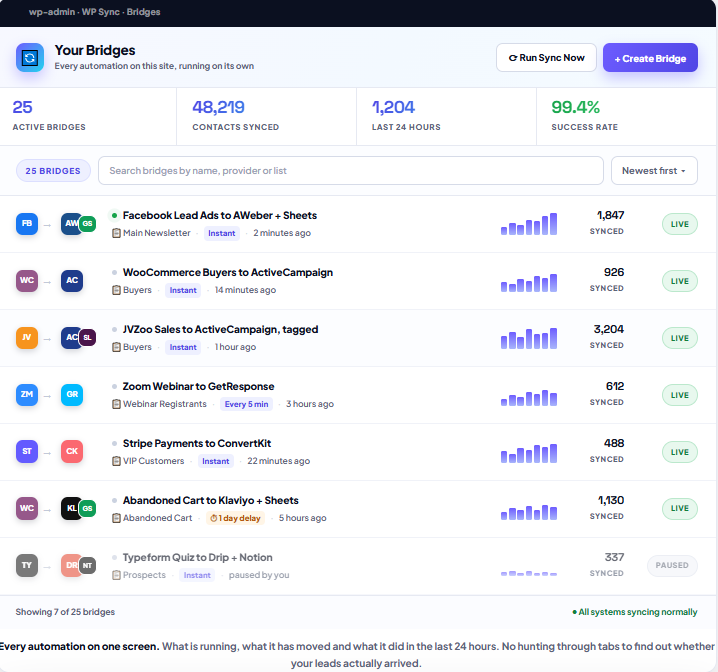Open Stripe Payments to ConvertKit bridge
This screenshot has width=718, height=672.
pos(197,444)
